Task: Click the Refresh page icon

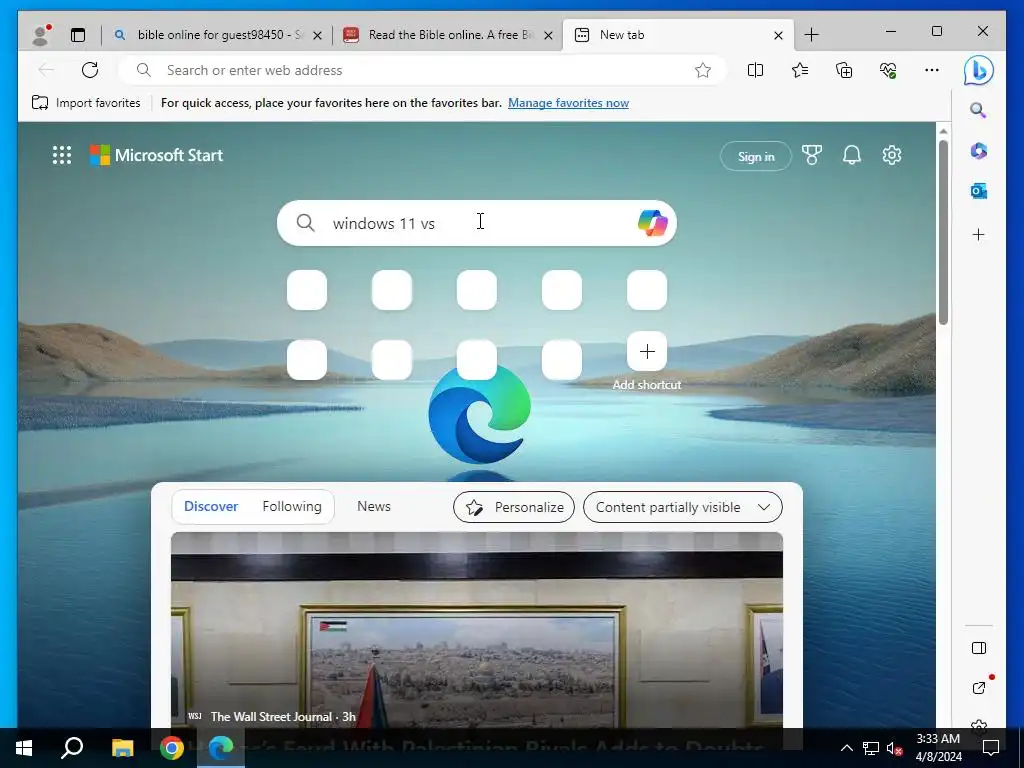Action: click(90, 70)
